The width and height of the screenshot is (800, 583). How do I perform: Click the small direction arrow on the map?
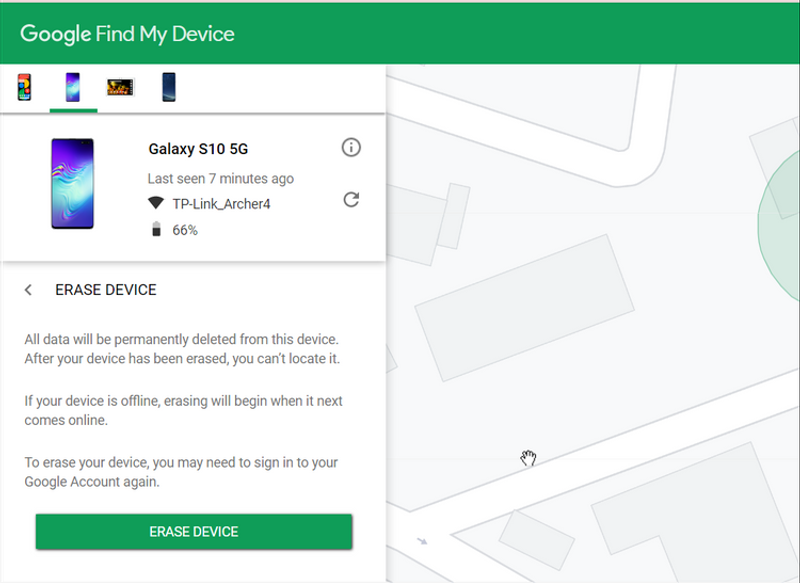422,541
